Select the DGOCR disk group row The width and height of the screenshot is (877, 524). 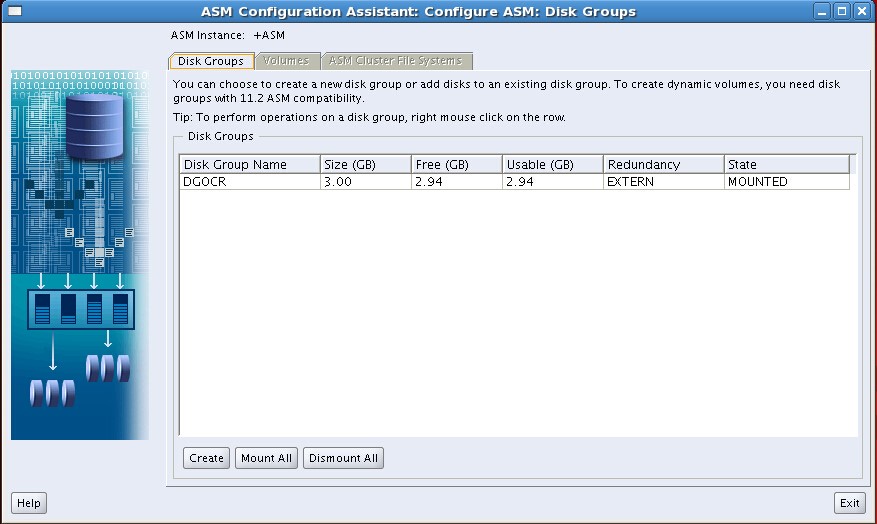pyautogui.click(x=515, y=182)
